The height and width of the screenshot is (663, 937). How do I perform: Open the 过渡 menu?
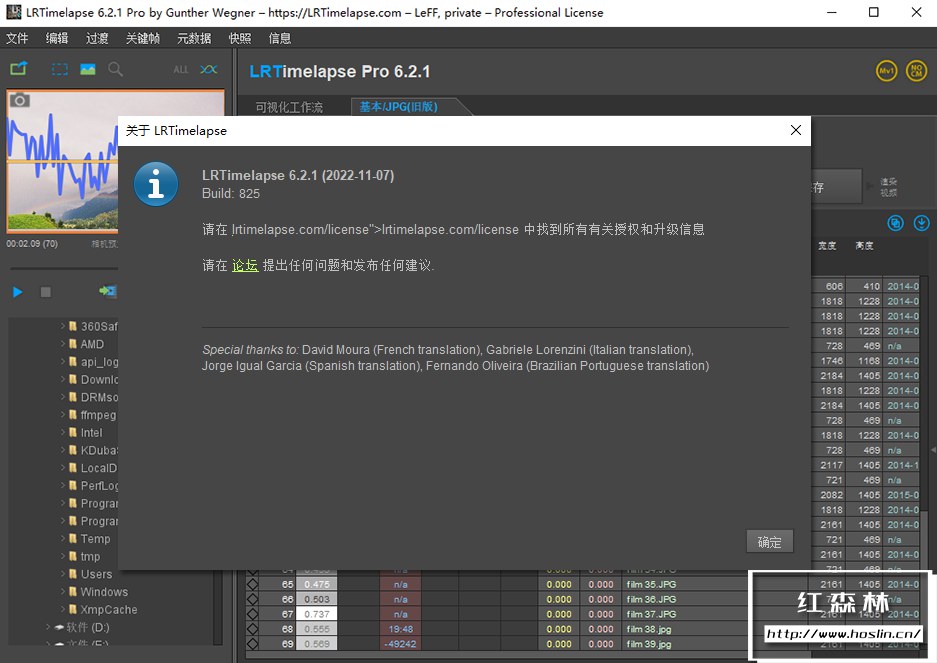(97, 38)
